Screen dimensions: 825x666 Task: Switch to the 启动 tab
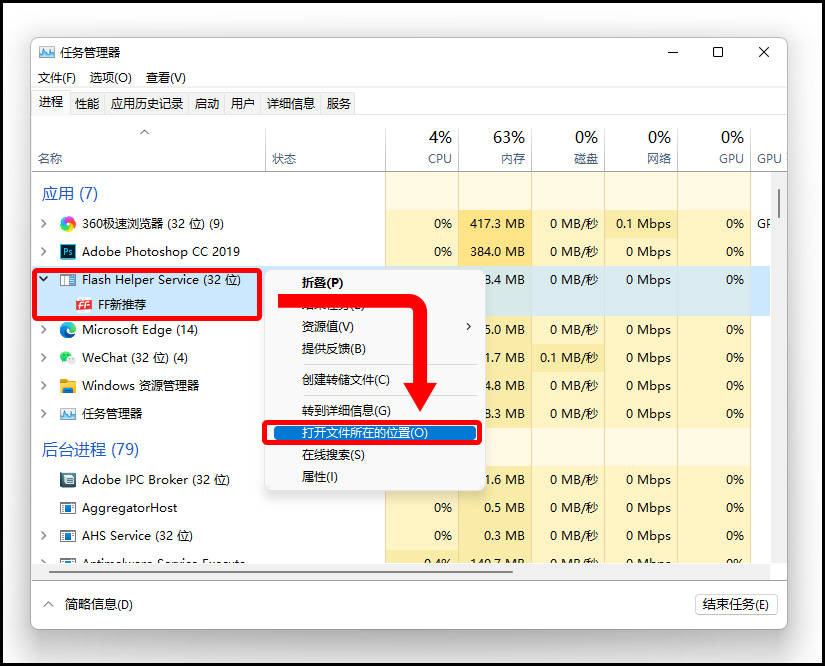pyautogui.click(x=207, y=104)
